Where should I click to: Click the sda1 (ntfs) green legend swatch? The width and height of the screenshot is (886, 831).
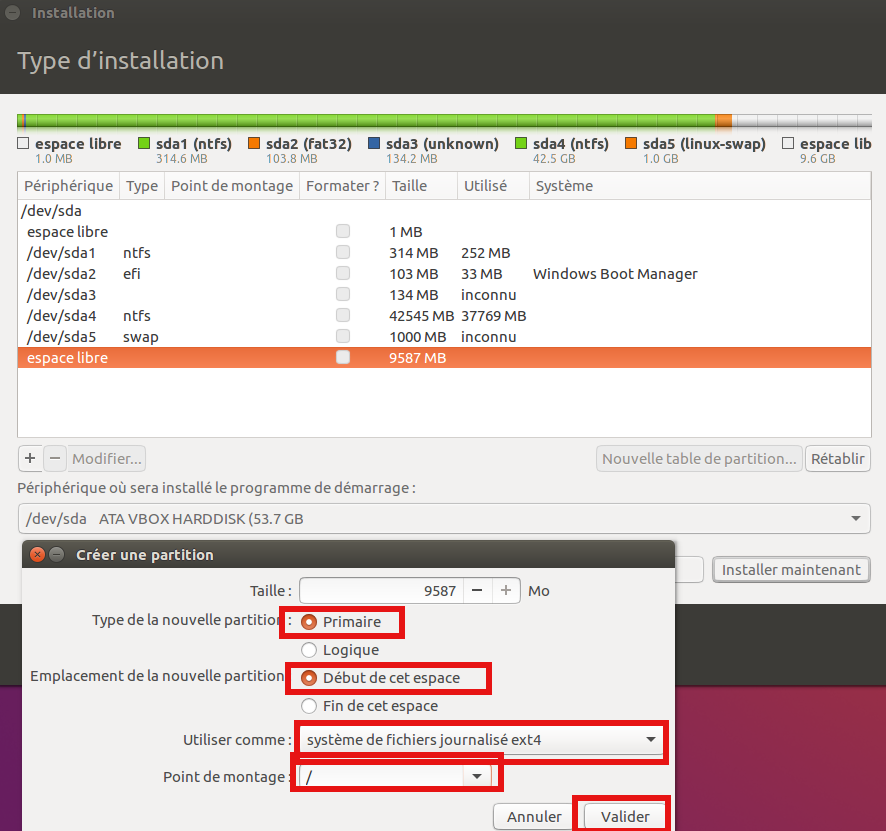pyautogui.click(x=144, y=143)
